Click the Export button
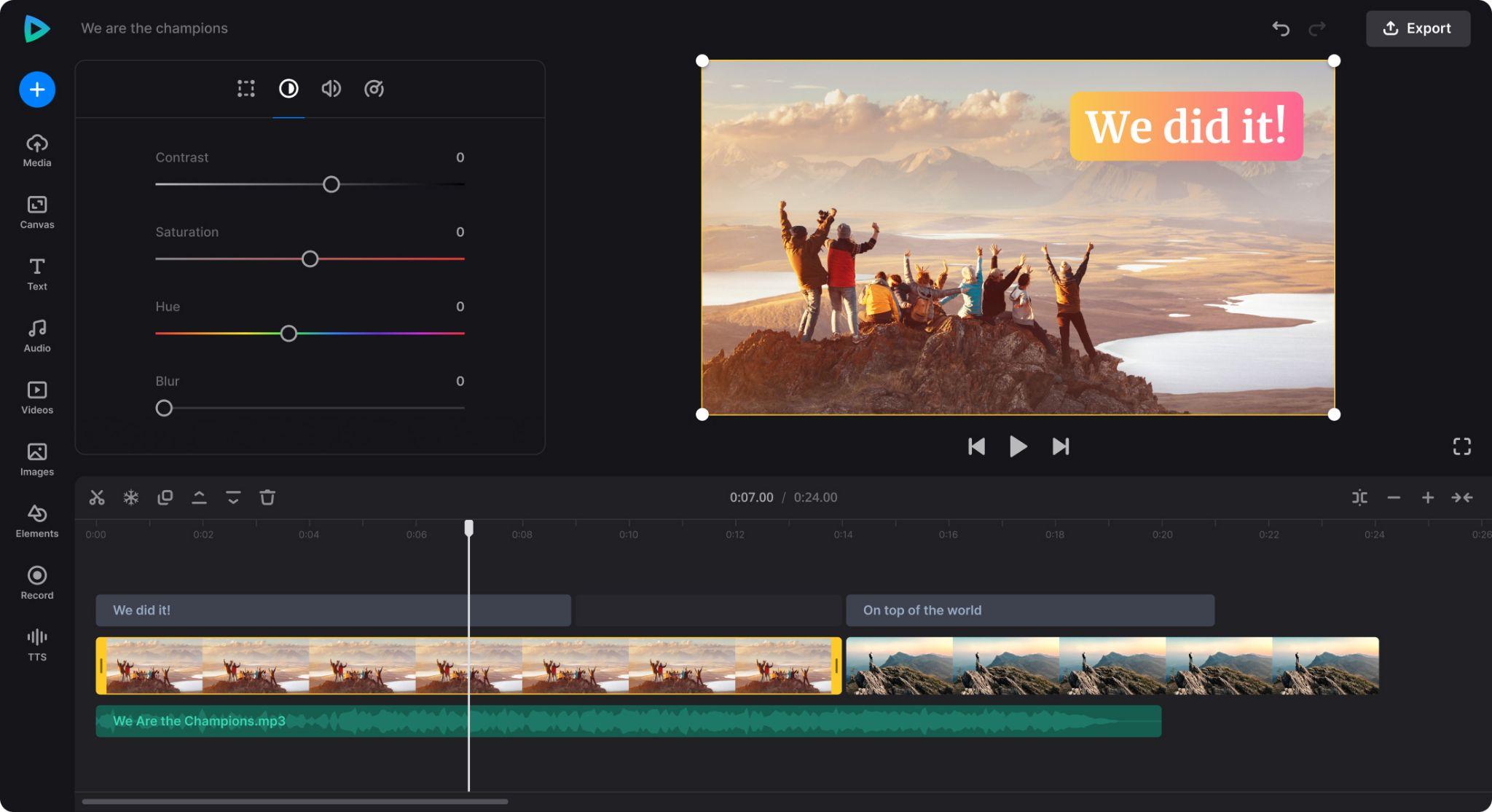The height and width of the screenshot is (812, 1492). pyautogui.click(x=1416, y=28)
